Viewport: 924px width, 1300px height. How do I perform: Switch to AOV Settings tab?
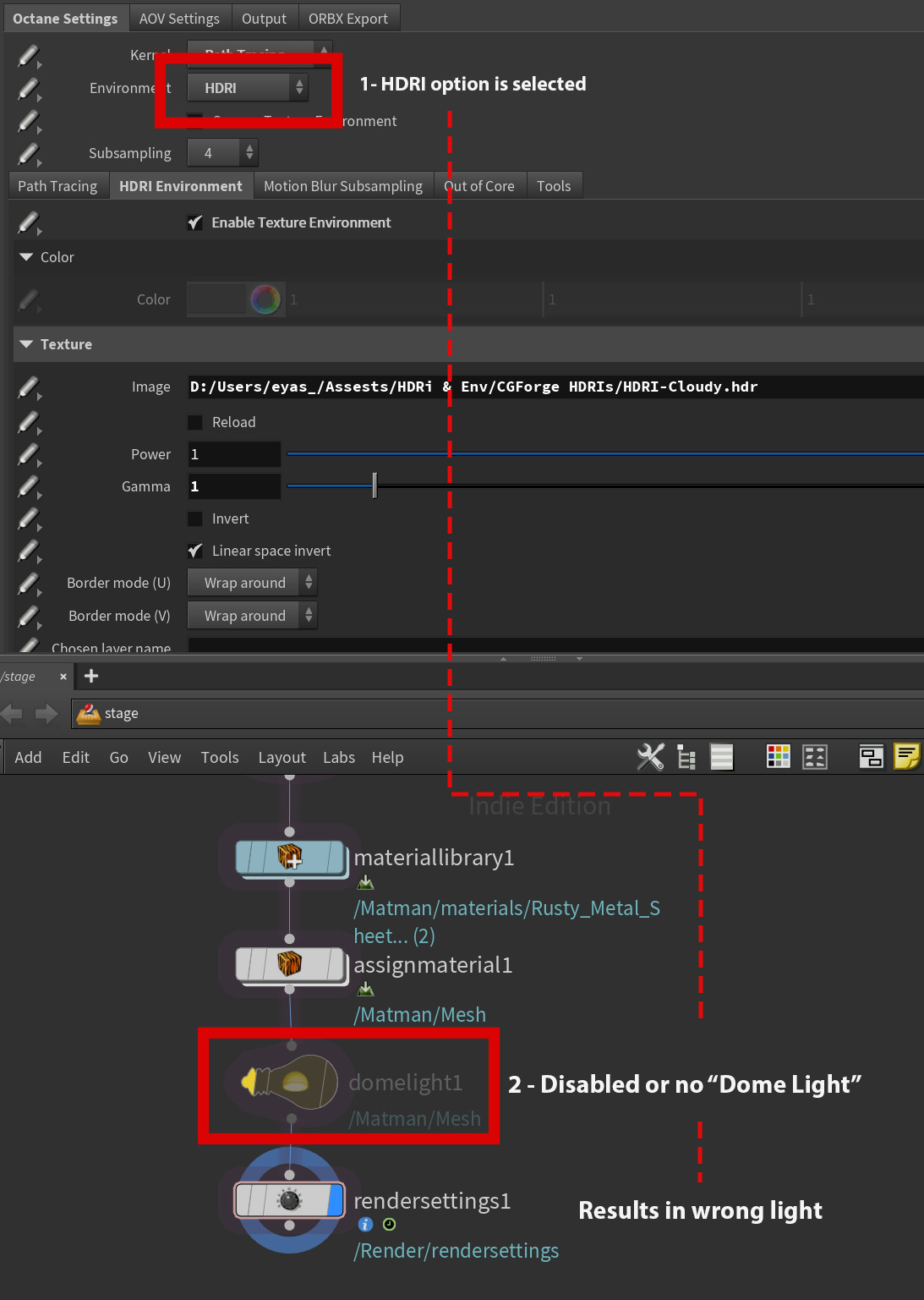pyautogui.click(x=179, y=19)
